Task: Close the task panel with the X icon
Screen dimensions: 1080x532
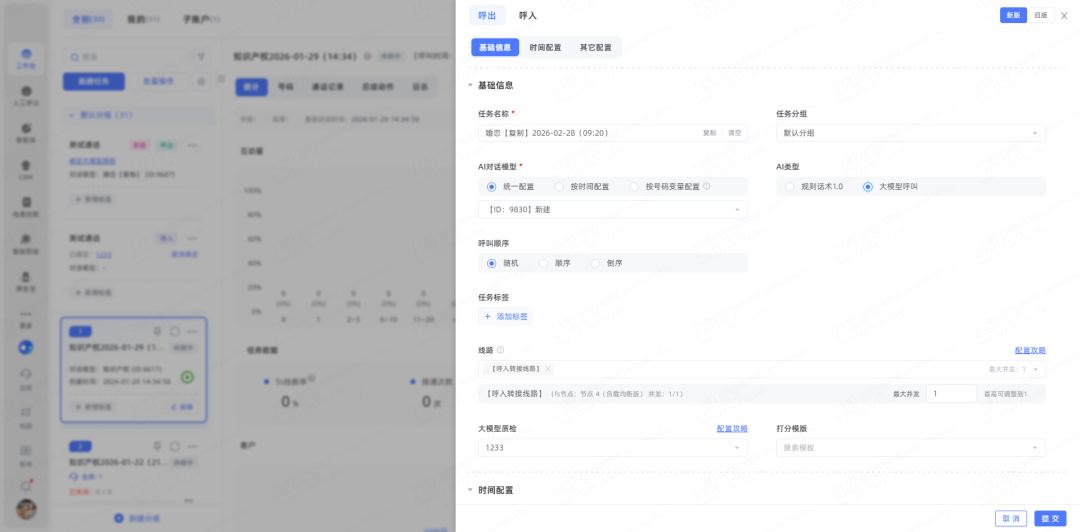Action: (1064, 16)
